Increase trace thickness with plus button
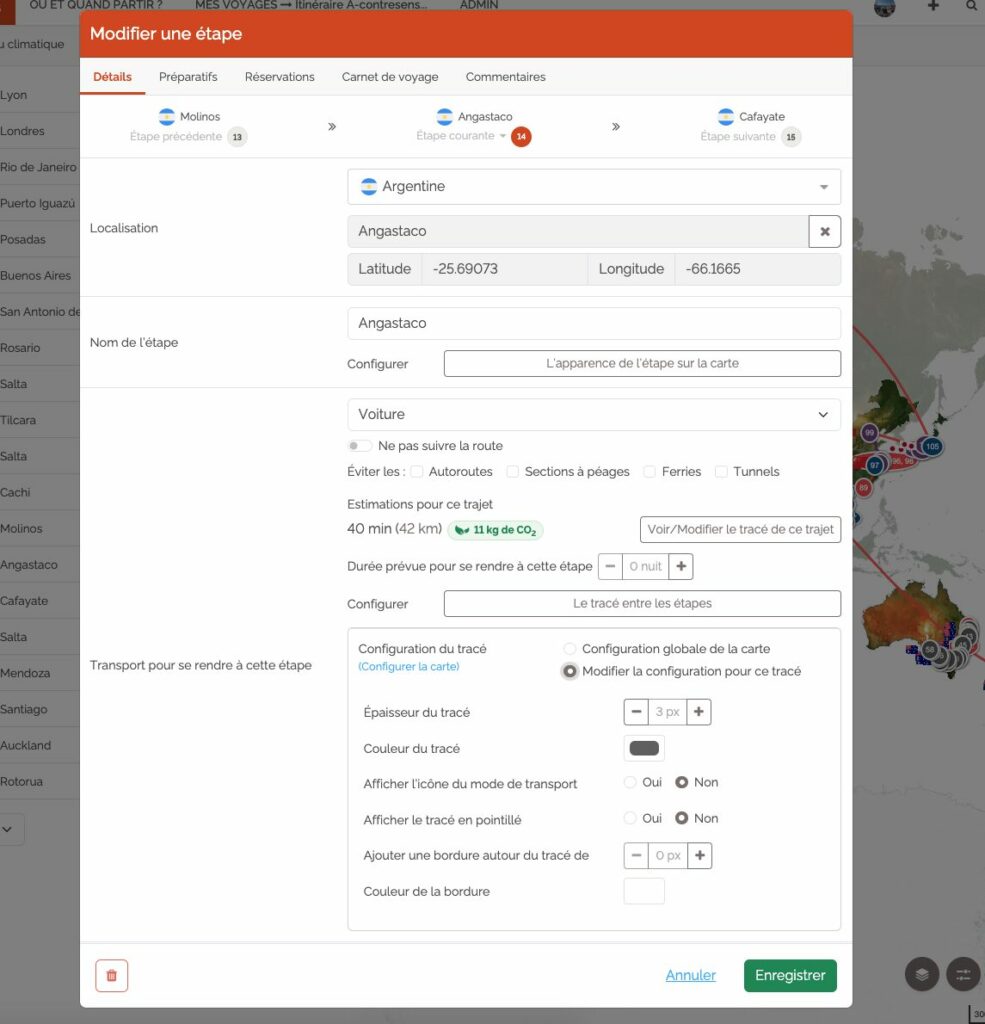The width and height of the screenshot is (985, 1024). pos(699,712)
